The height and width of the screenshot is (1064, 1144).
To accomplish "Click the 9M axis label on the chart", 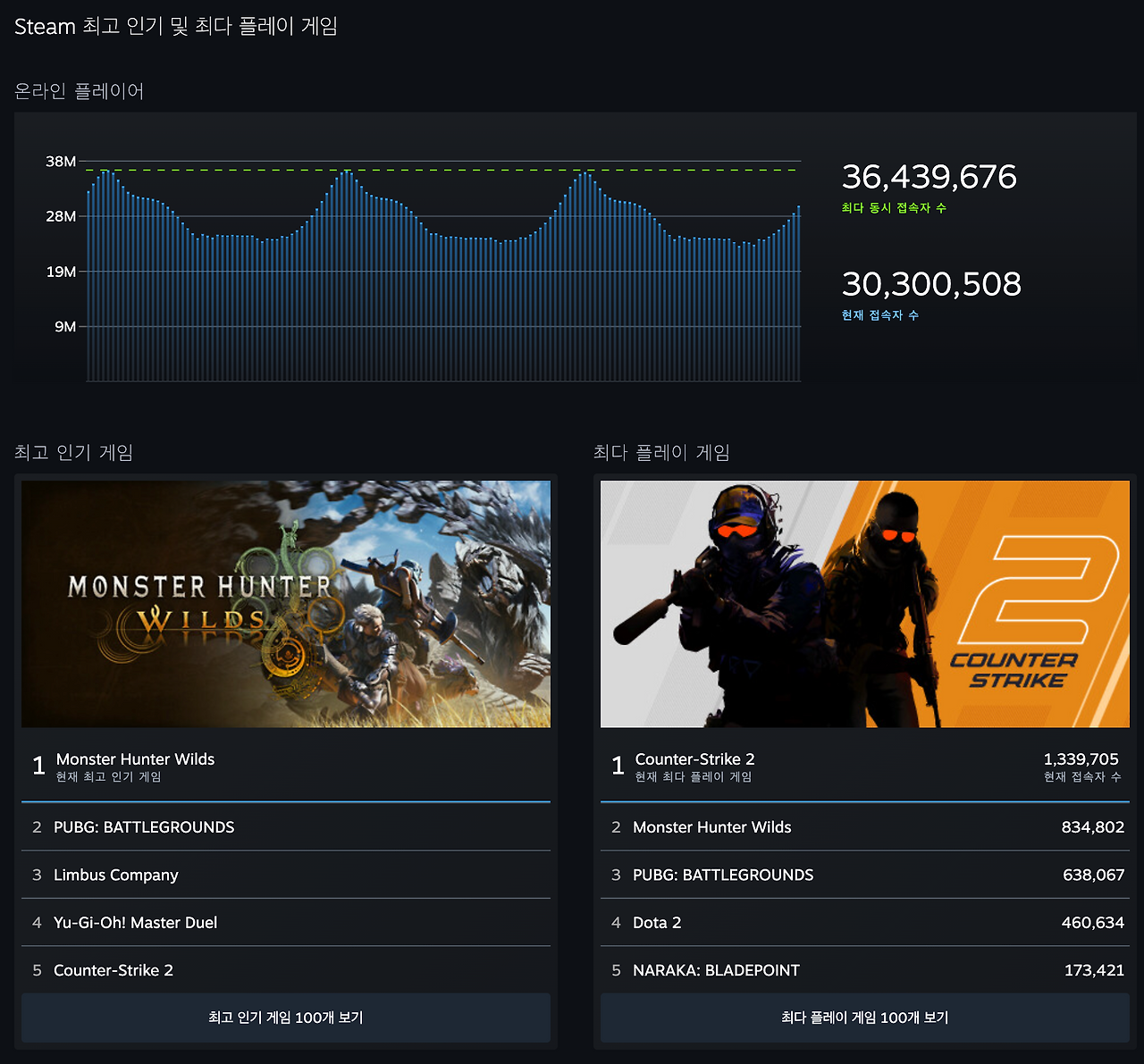I will 65,327.
